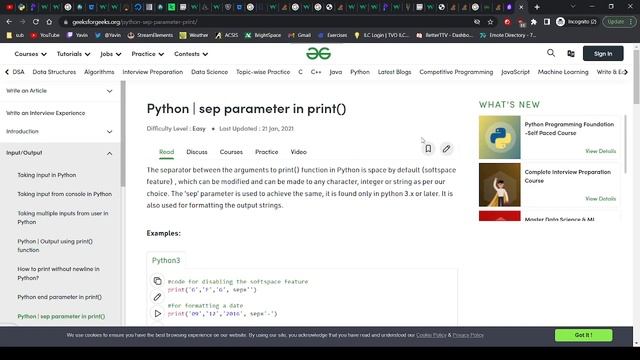Screen dimensions: 640x360
Task: View Details of Python Programming Foundation course
Action: 600,151
